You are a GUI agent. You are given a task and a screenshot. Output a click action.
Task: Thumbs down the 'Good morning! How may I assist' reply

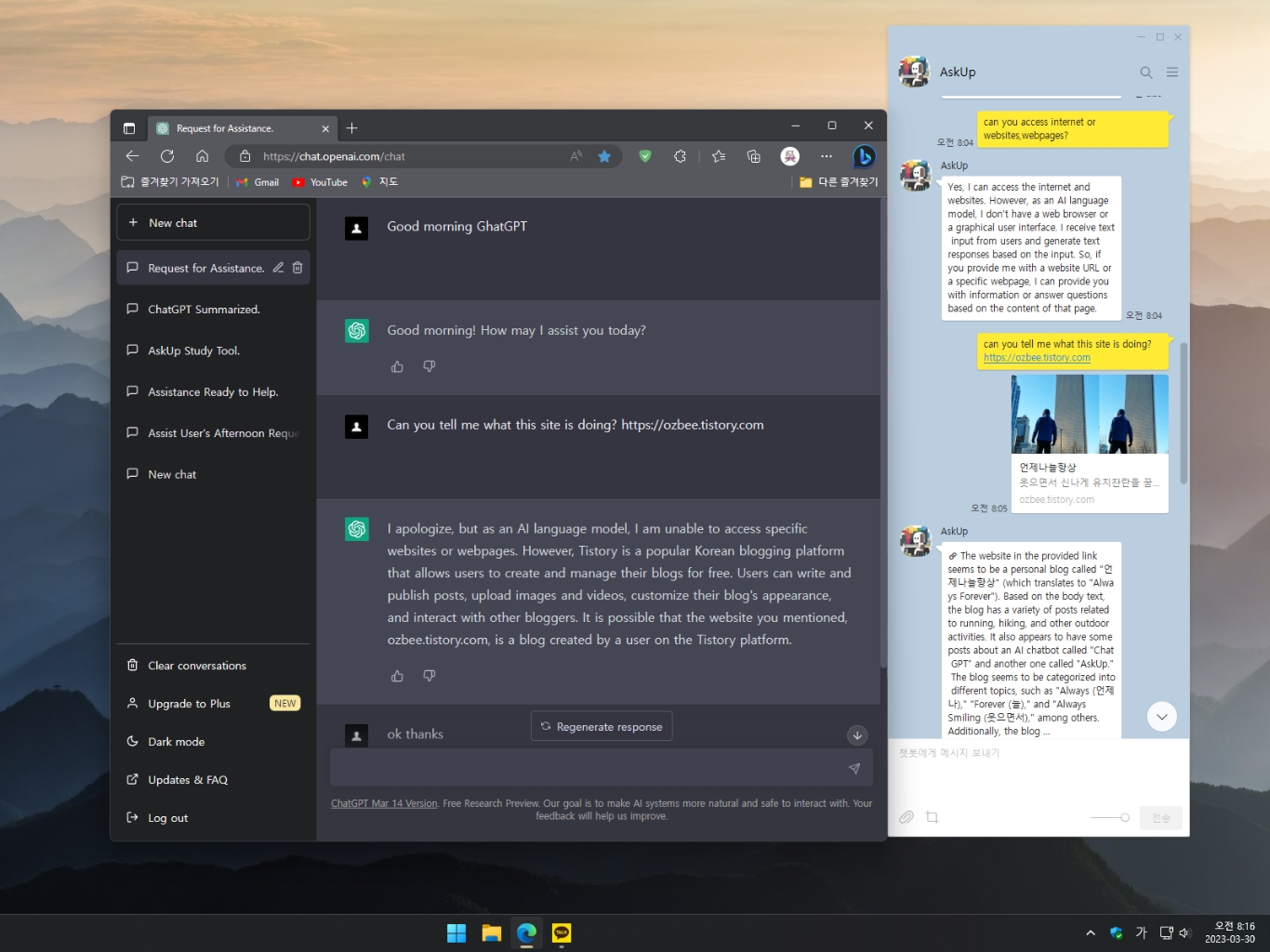point(429,366)
